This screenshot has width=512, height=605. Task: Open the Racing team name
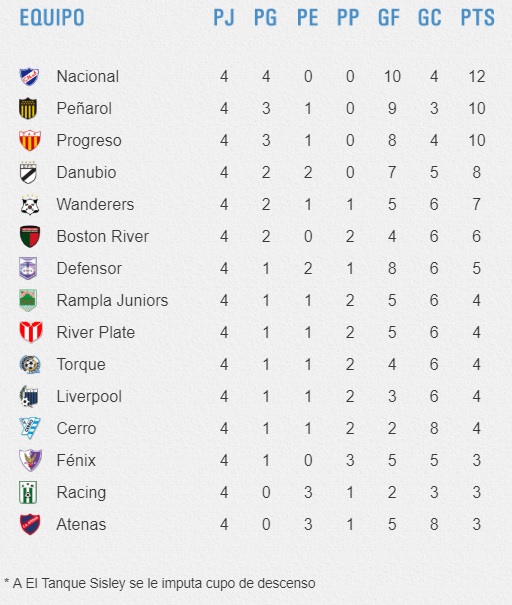(81, 493)
